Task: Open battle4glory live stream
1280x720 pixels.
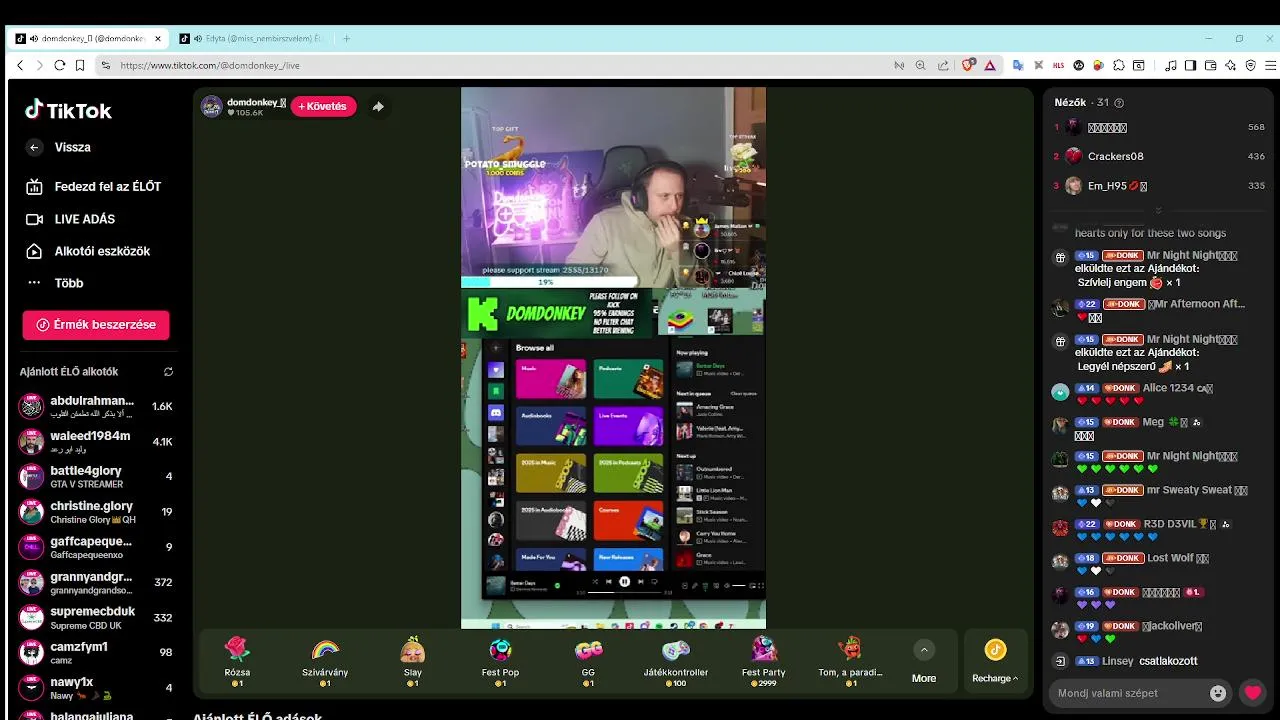Action: click(96, 477)
